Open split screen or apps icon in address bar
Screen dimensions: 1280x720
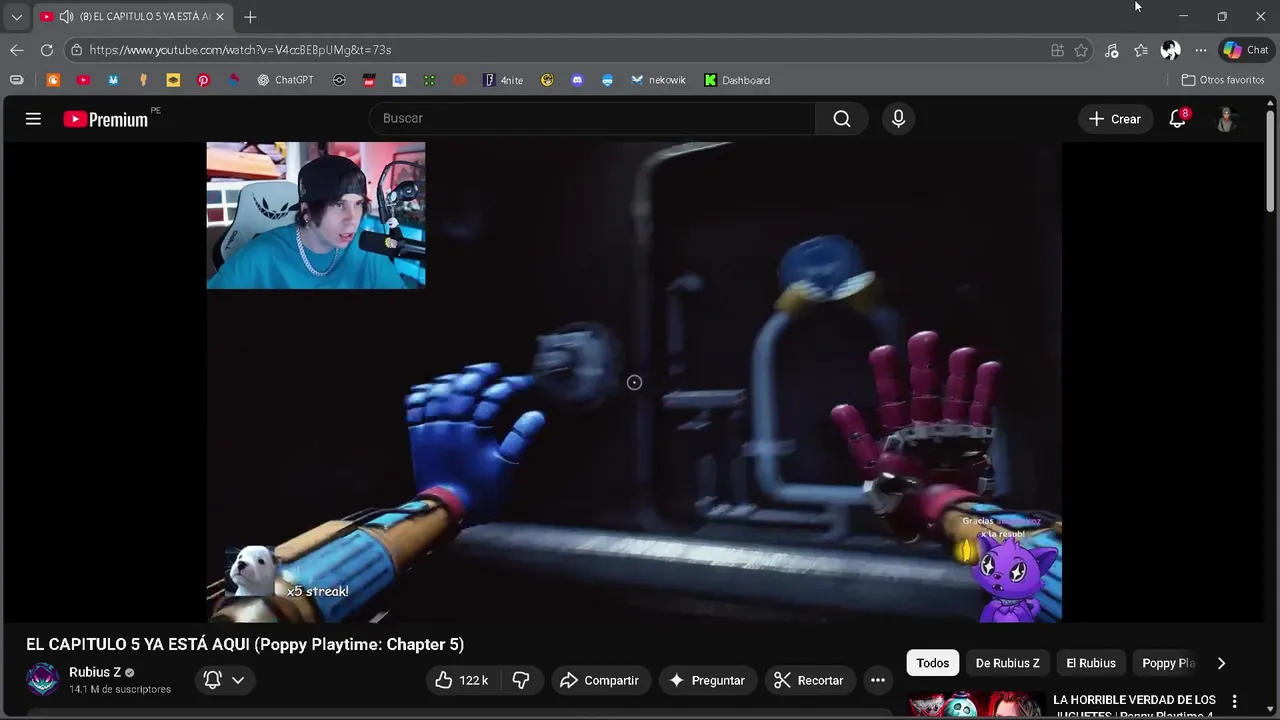click(x=1057, y=50)
